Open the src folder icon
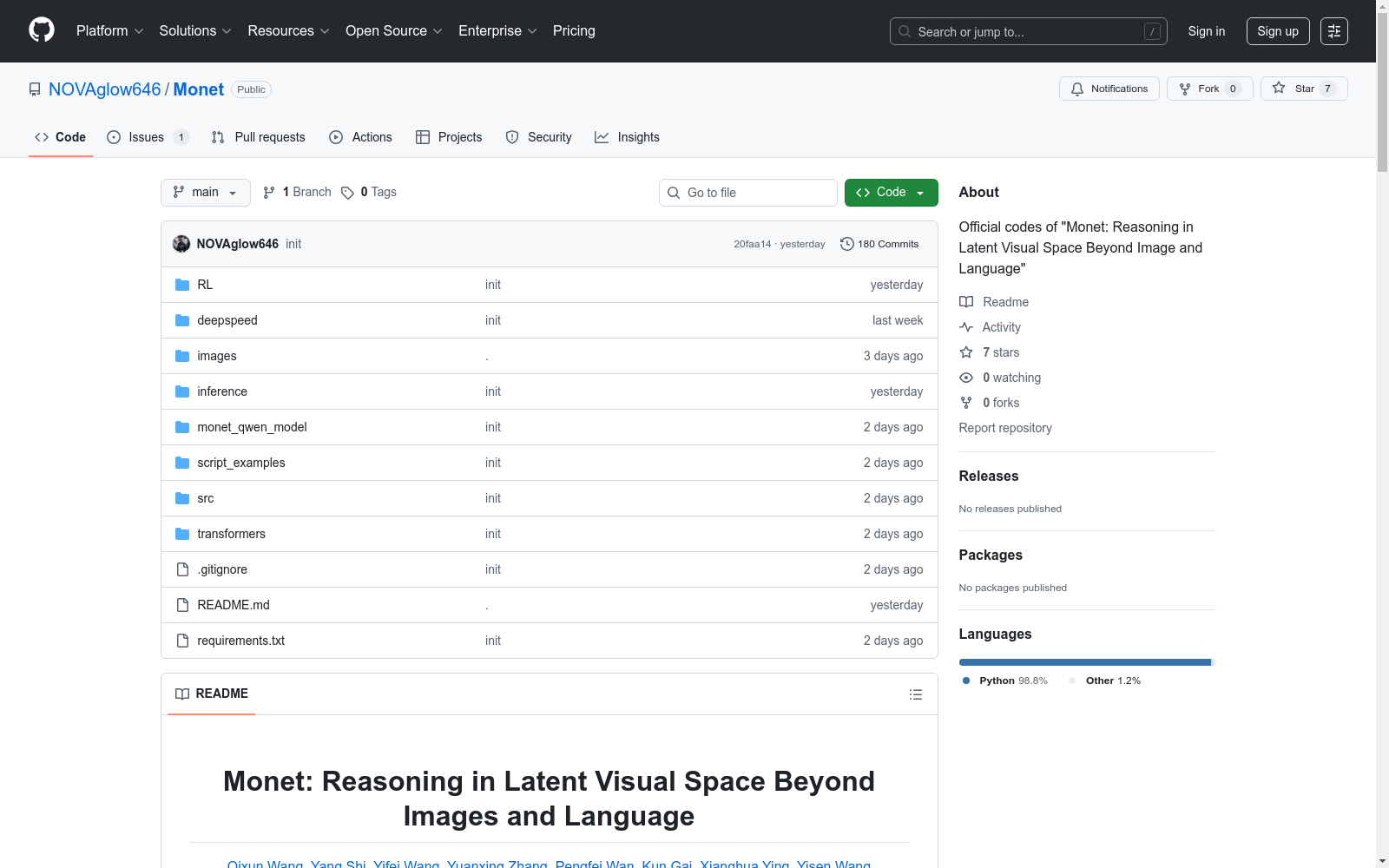Screen dimensions: 1389x868 182,498
